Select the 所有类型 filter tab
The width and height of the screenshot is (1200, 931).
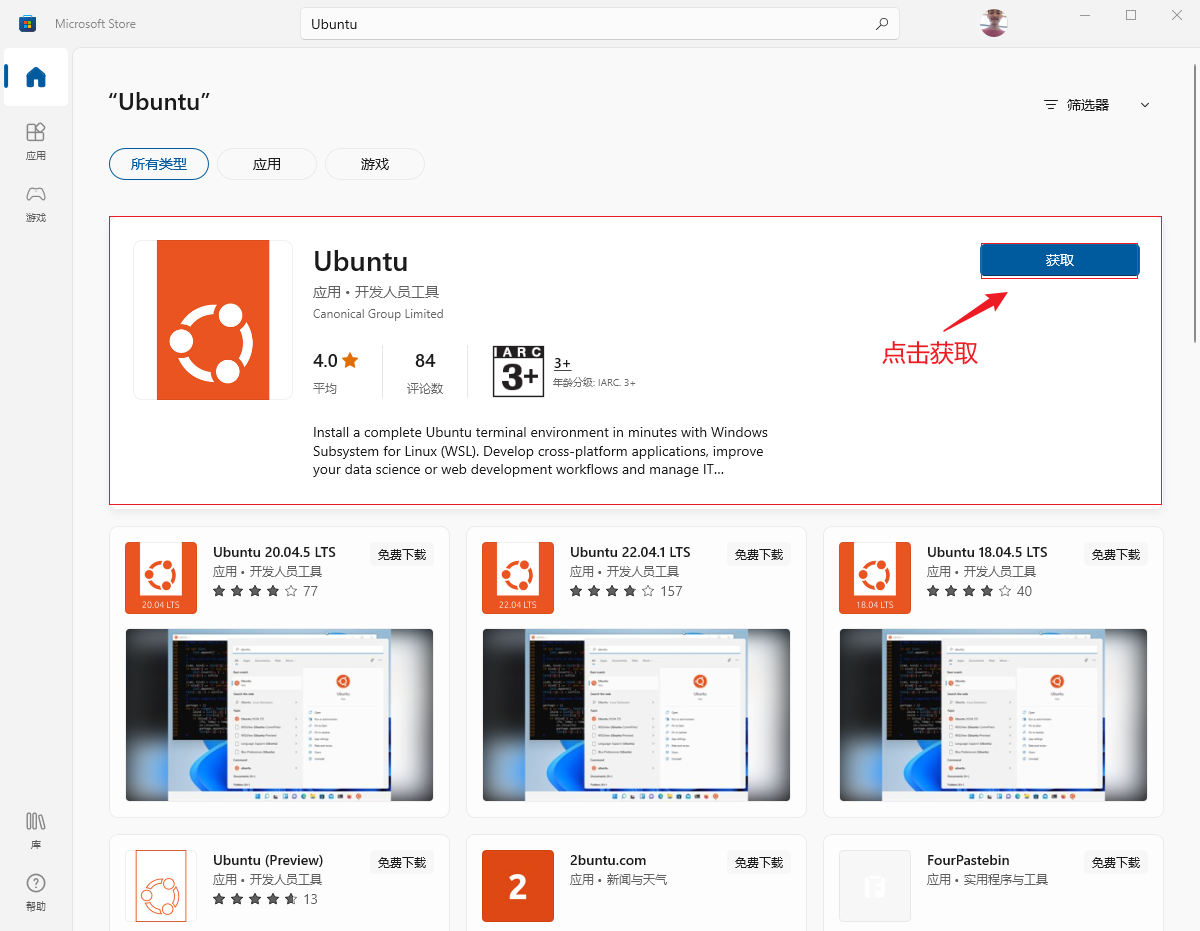(159, 164)
